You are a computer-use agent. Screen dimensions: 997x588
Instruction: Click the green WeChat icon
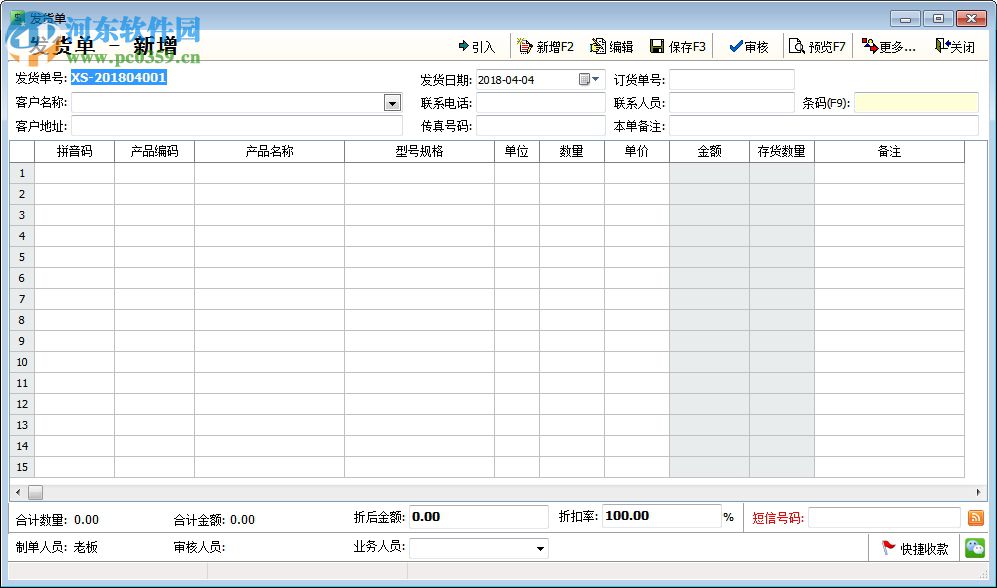pos(975,547)
